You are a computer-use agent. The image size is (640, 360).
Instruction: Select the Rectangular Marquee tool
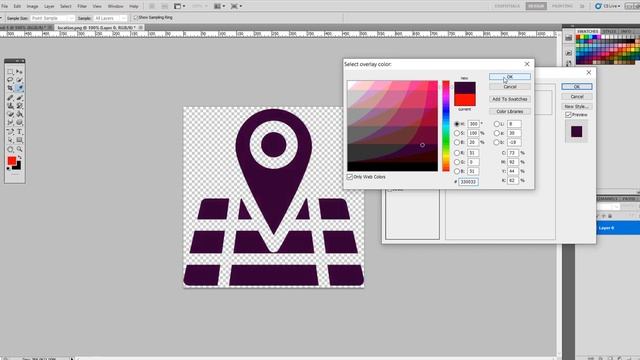pos(10,71)
